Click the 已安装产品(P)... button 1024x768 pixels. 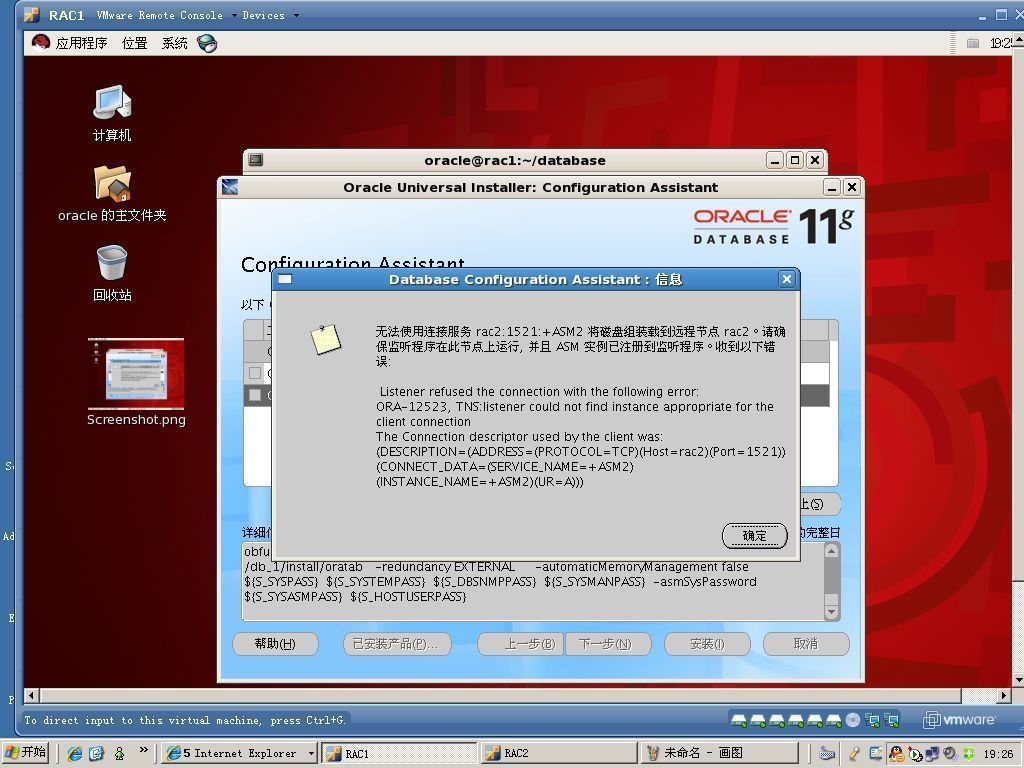click(397, 644)
